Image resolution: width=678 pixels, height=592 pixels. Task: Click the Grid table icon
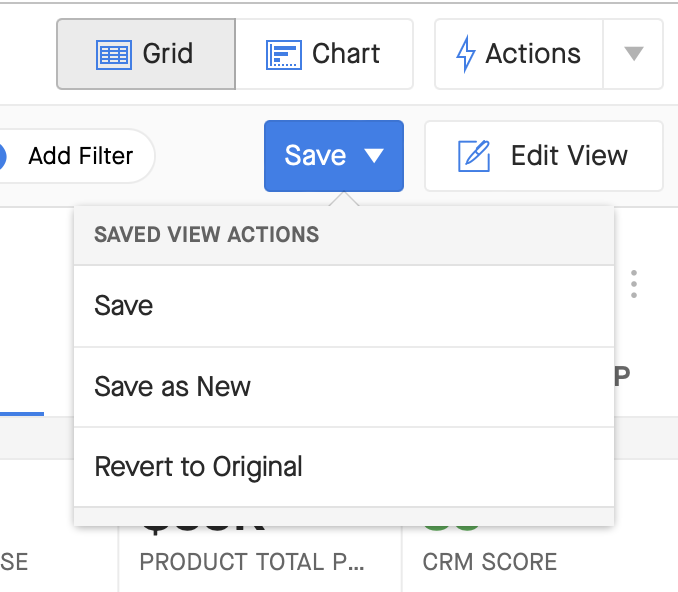coord(114,54)
